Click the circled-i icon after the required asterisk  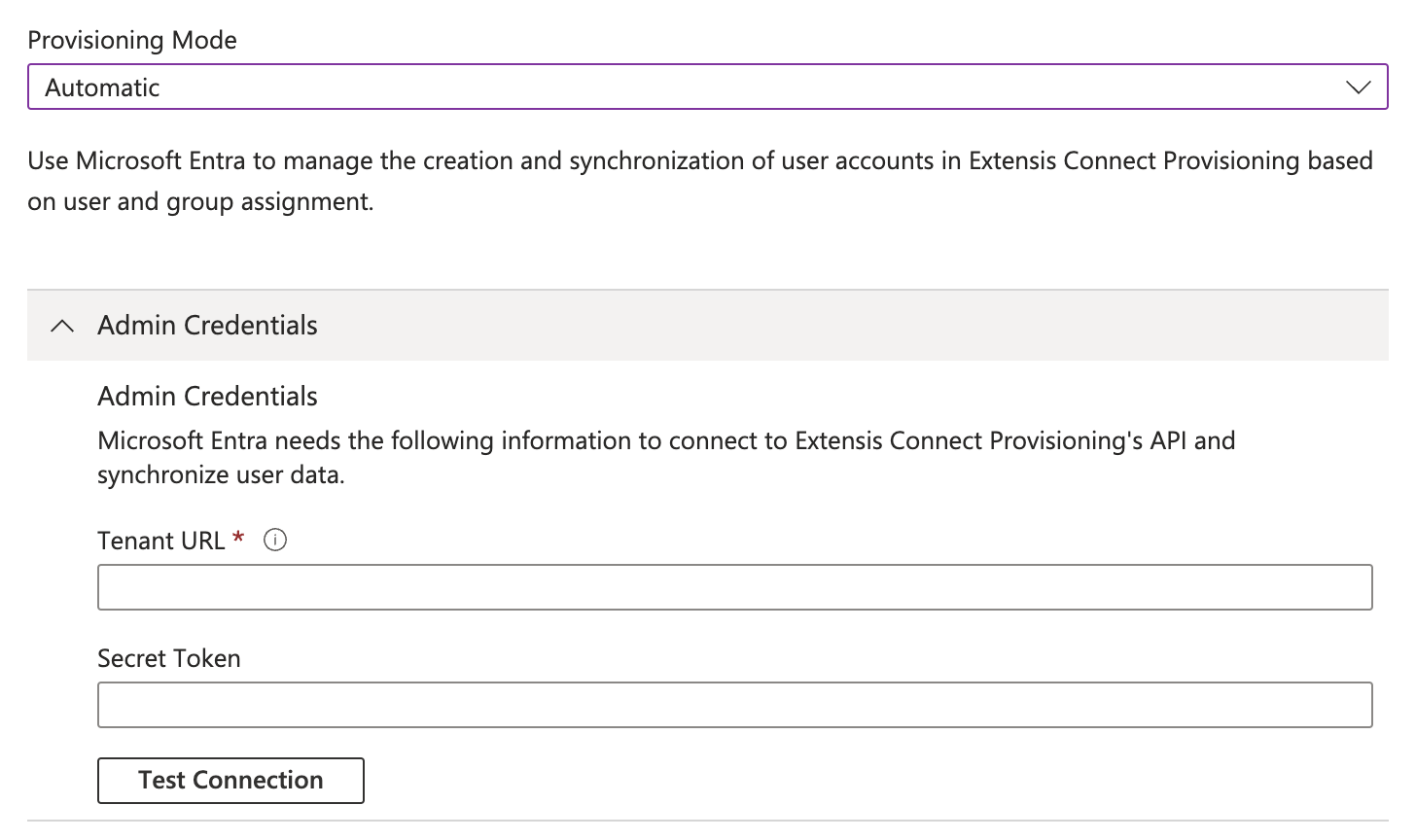click(274, 540)
